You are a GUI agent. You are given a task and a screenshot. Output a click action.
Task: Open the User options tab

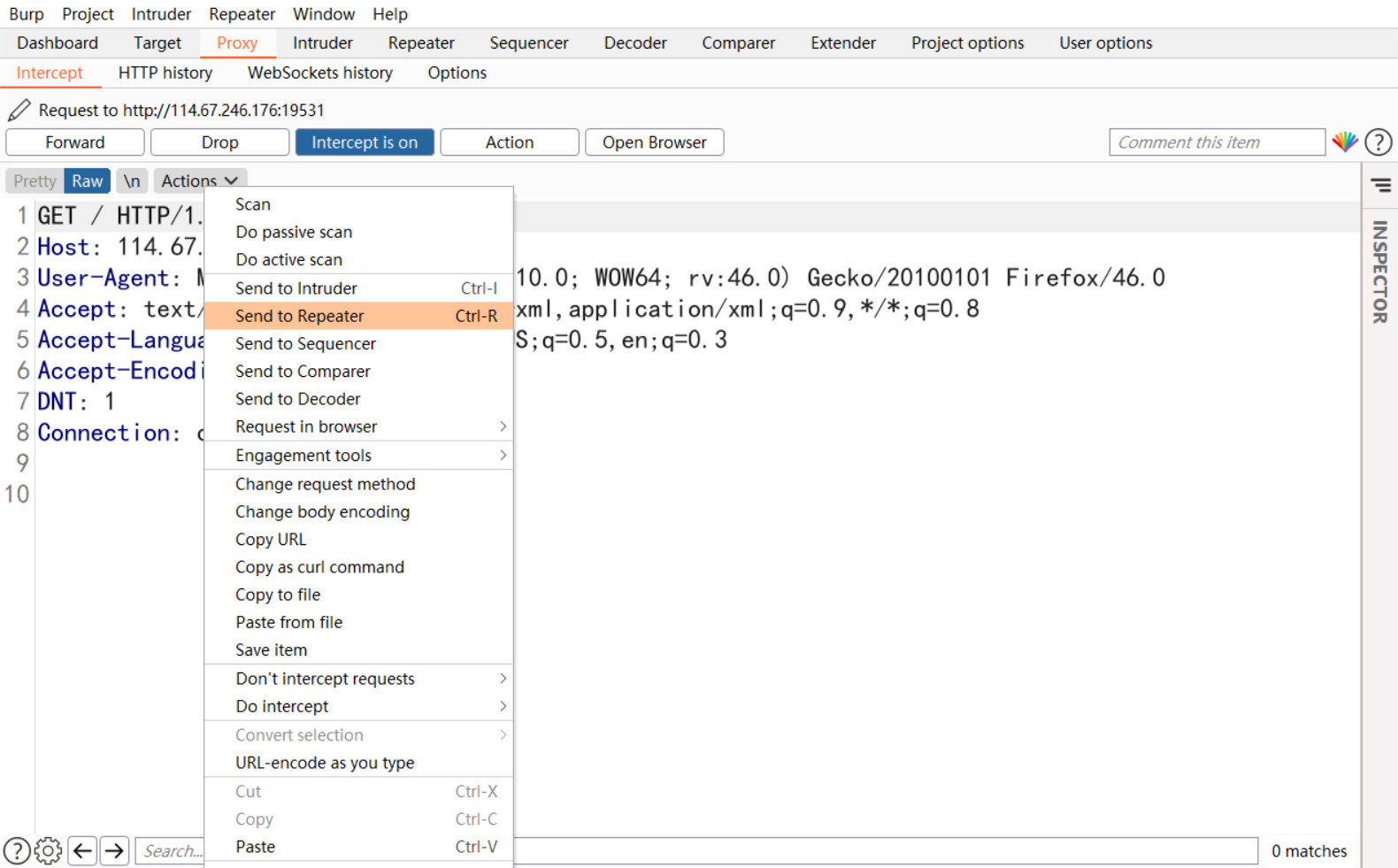pos(1106,42)
